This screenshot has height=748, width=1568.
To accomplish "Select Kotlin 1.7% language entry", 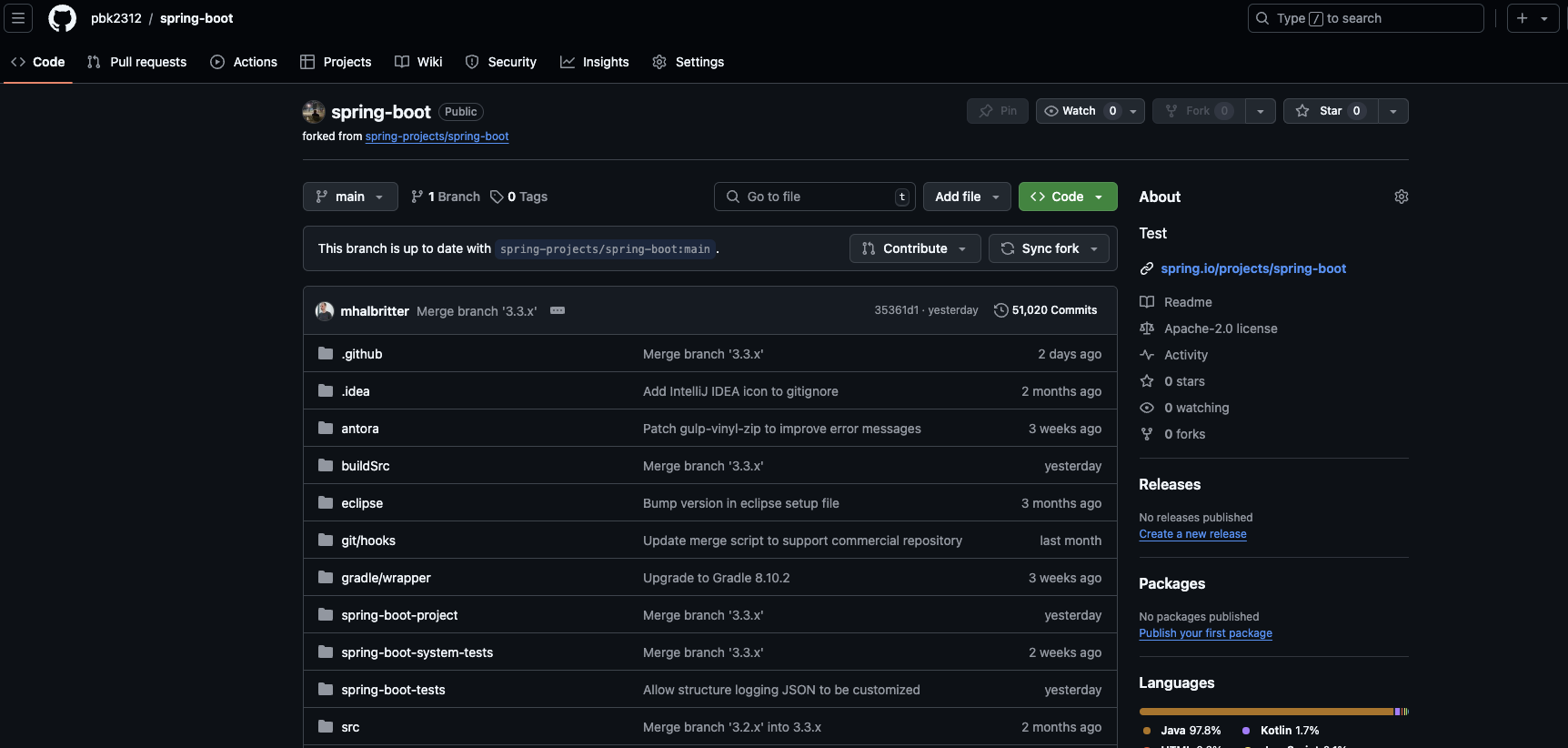I will pos(1281,731).
